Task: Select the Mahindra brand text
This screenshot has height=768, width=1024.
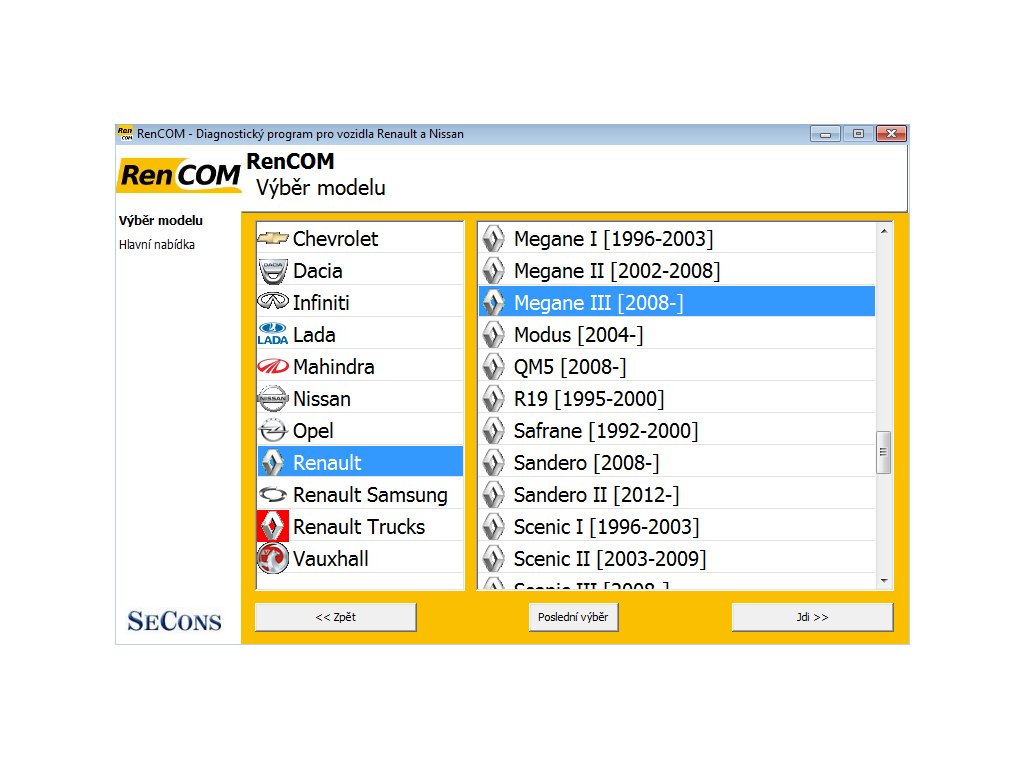Action: tap(334, 366)
